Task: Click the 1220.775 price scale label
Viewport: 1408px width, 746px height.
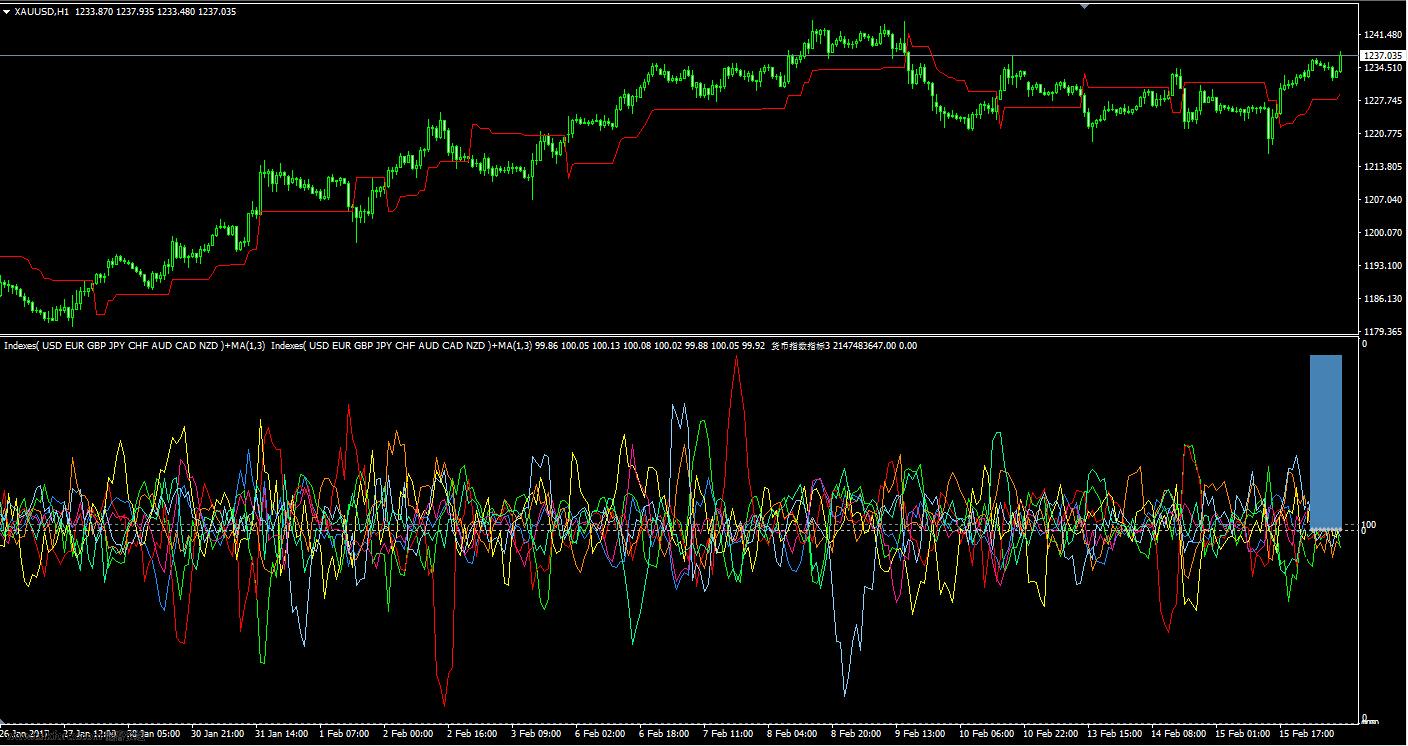Action: 1382,134
